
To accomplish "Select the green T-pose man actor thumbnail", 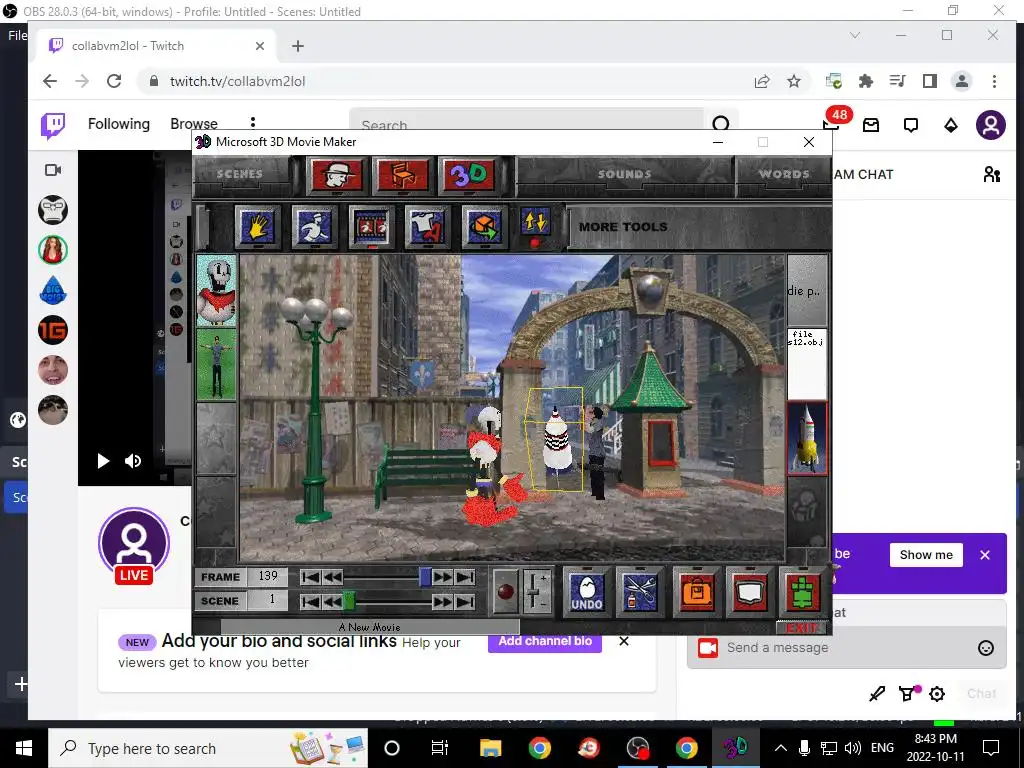I will tap(216, 364).
